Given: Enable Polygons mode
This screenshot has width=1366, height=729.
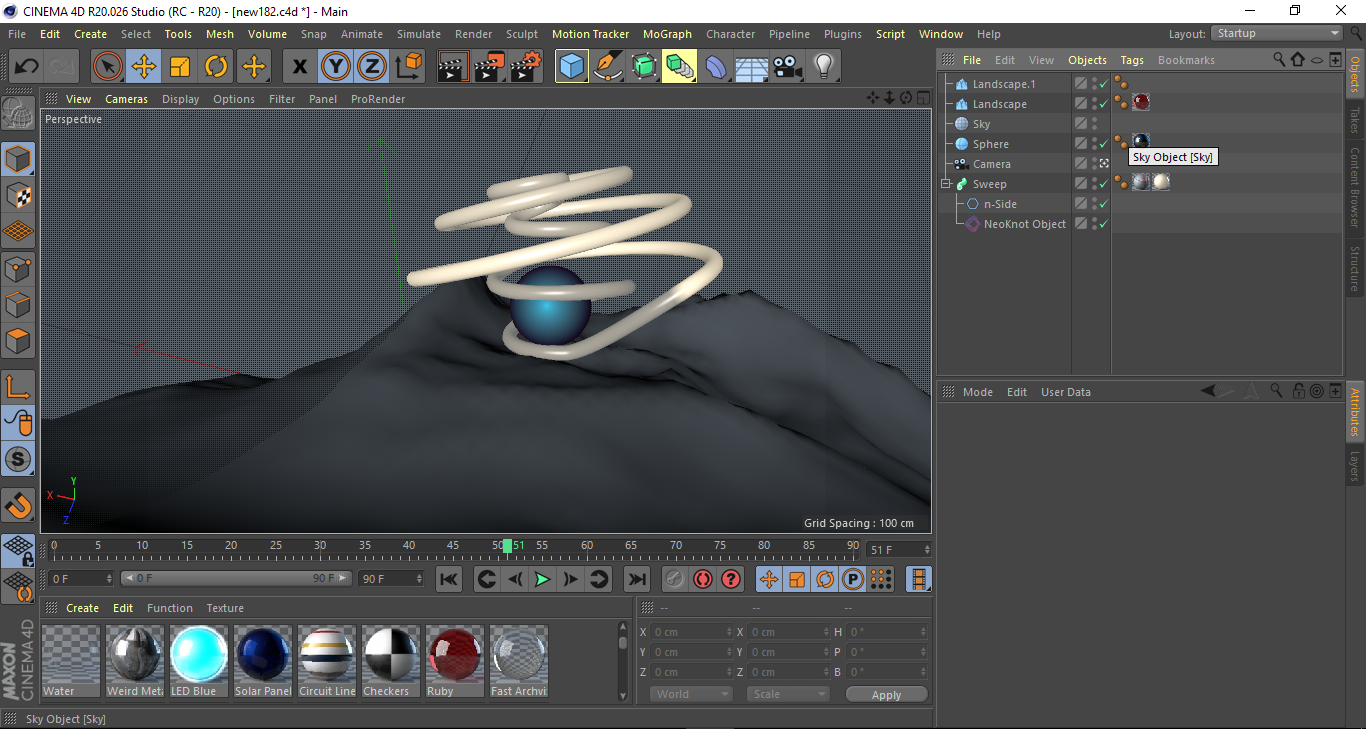Looking at the screenshot, I should tap(18, 340).
